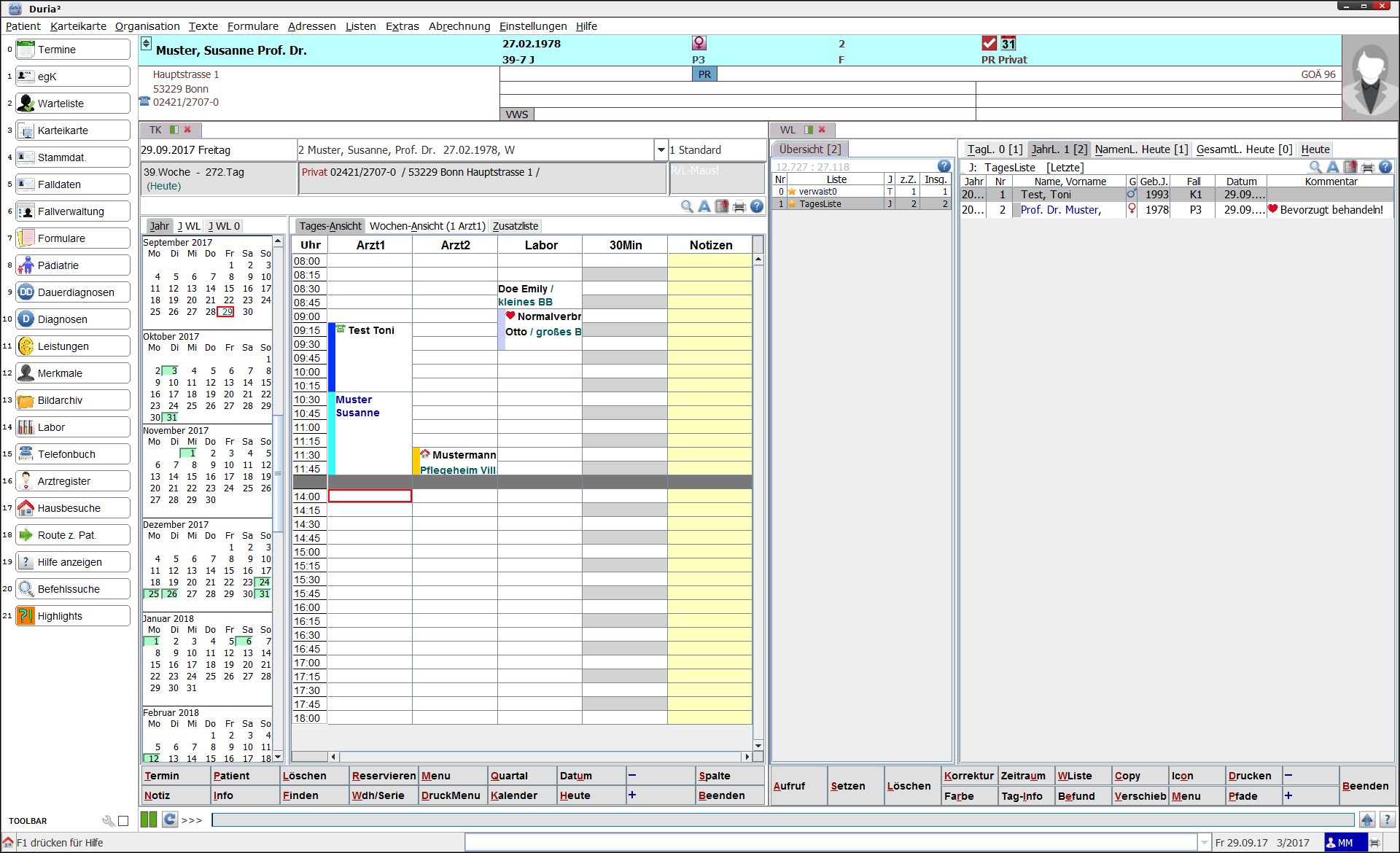Click the font 'A' icon in TagesListe toolbar
Screen dimensions: 1400x853
pyautogui.click(x=1333, y=167)
